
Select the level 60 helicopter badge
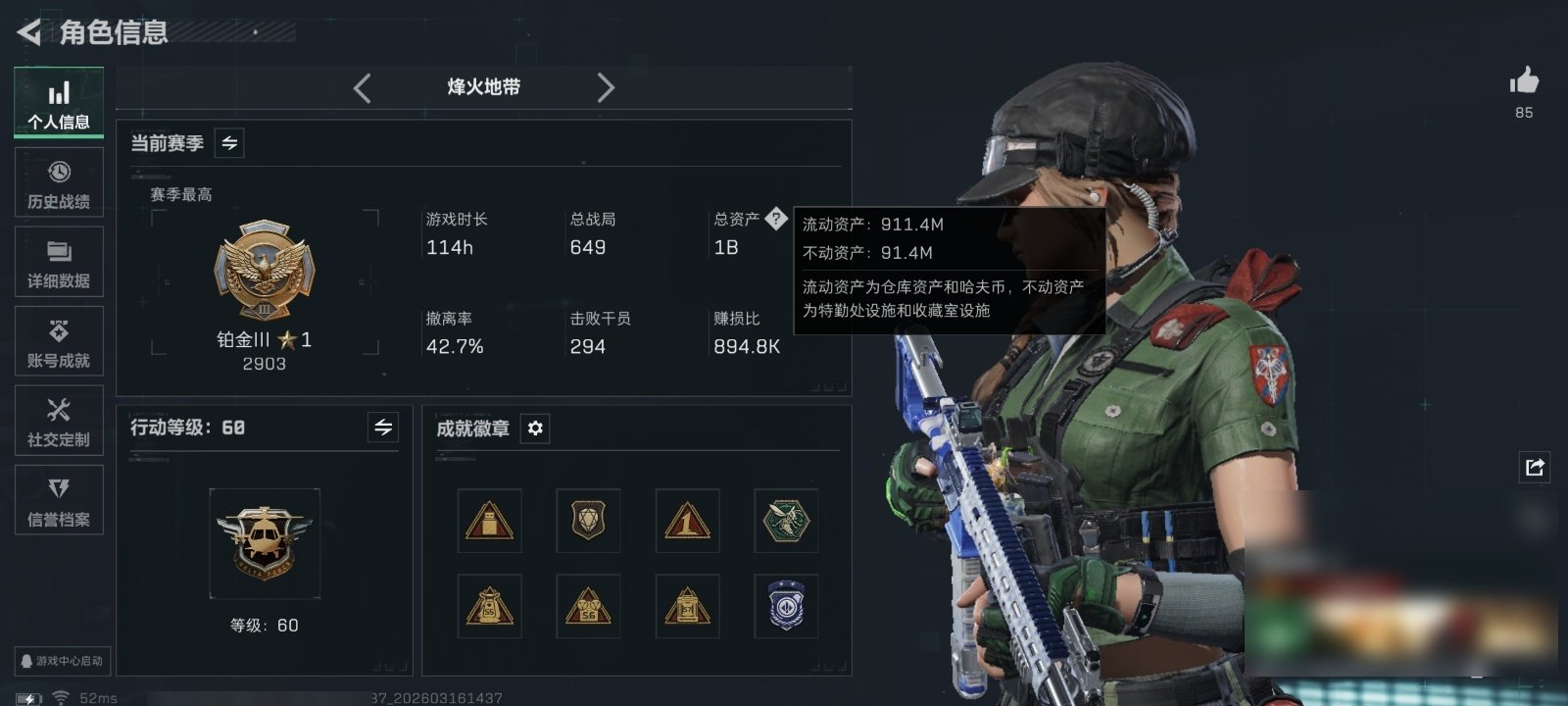point(265,543)
